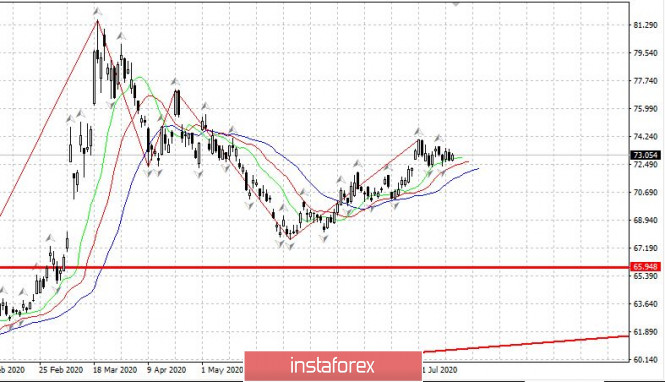Viewport: 665px width, 382px height.
Task: Select the 9 Apr 2020 date label
Action: (x=166, y=370)
